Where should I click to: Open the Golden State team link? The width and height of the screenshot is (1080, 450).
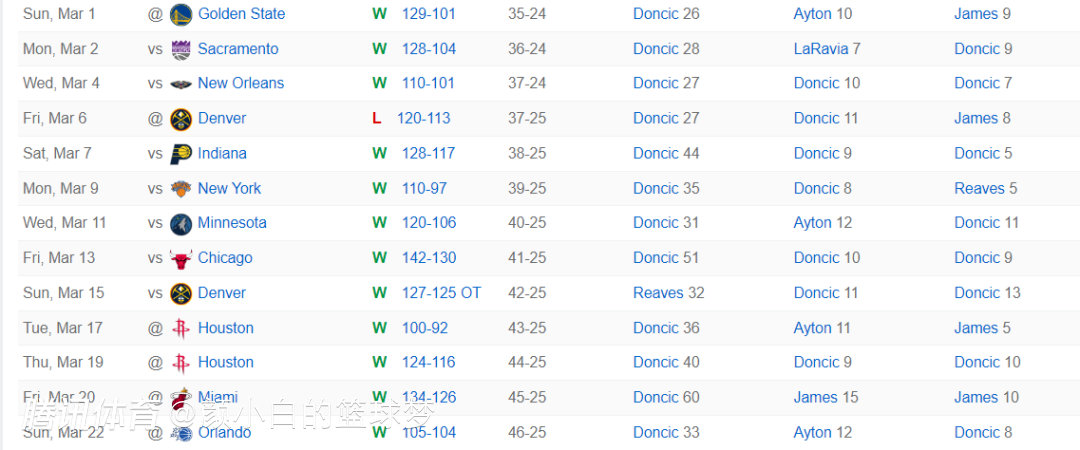click(x=241, y=14)
